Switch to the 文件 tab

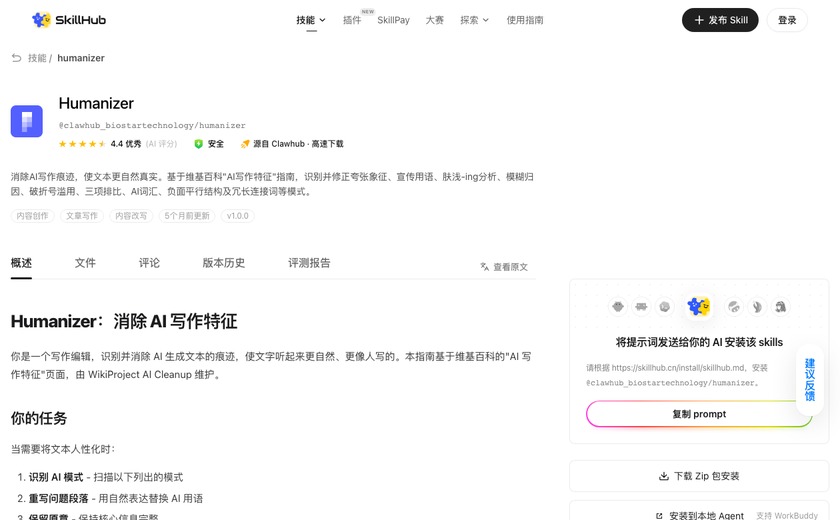click(85, 263)
